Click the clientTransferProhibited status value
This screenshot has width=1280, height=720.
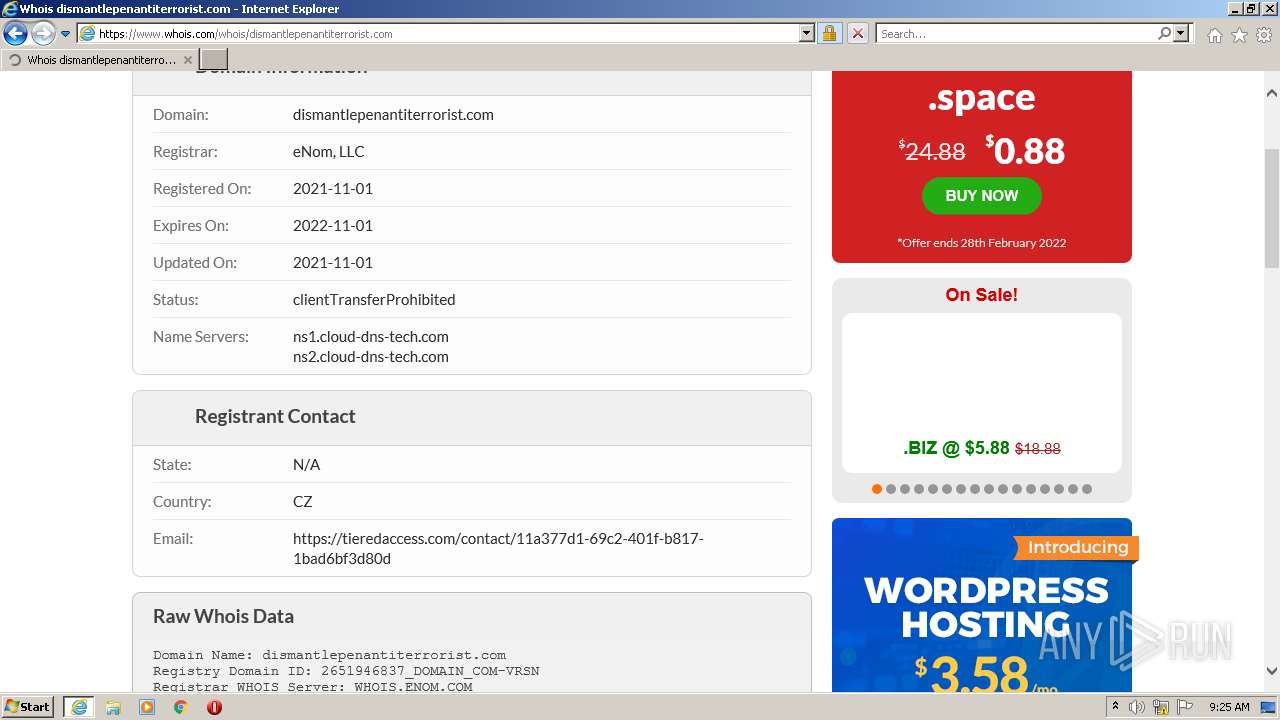(x=374, y=300)
